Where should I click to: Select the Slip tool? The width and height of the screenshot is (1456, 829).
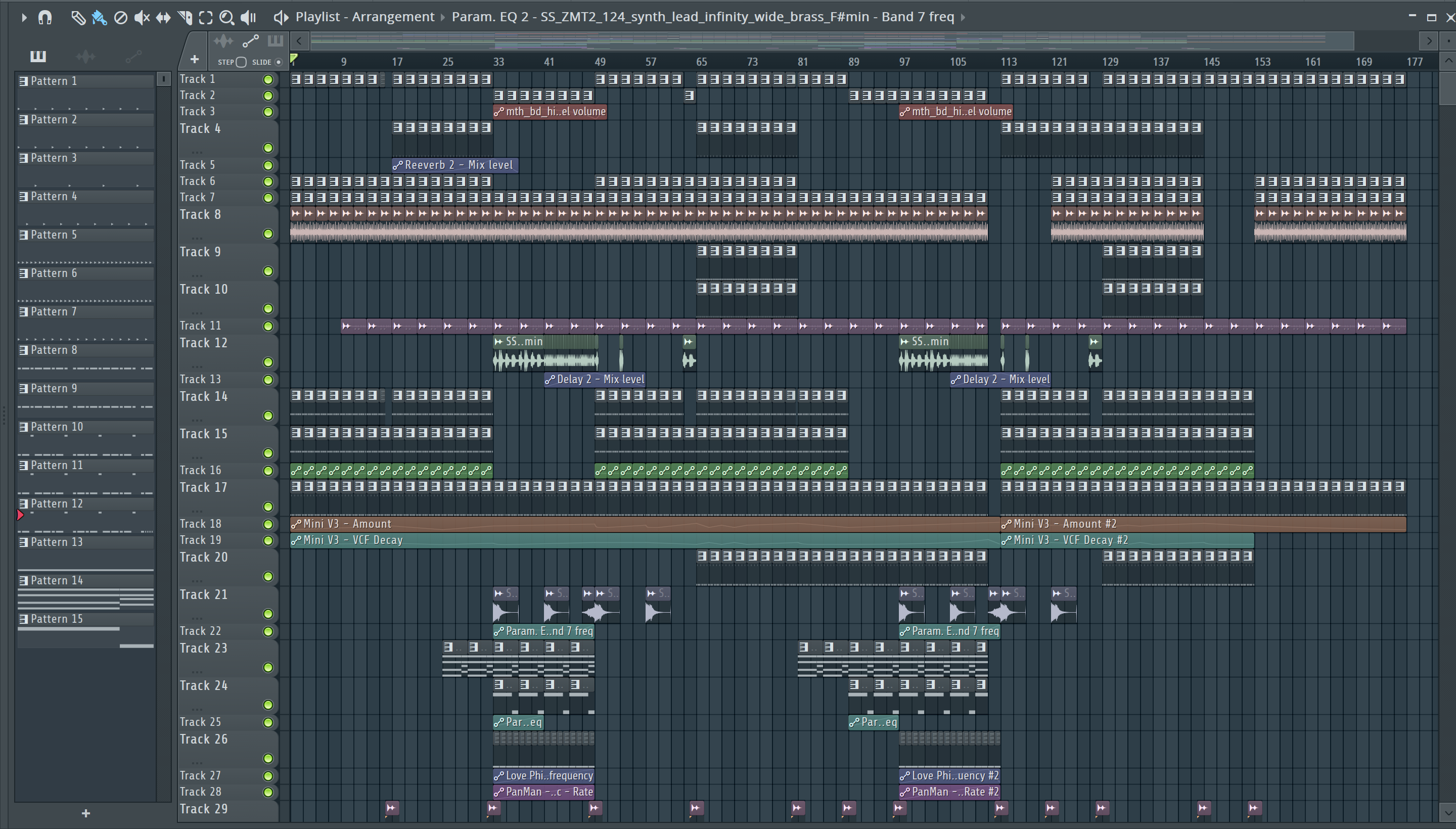point(163,18)
